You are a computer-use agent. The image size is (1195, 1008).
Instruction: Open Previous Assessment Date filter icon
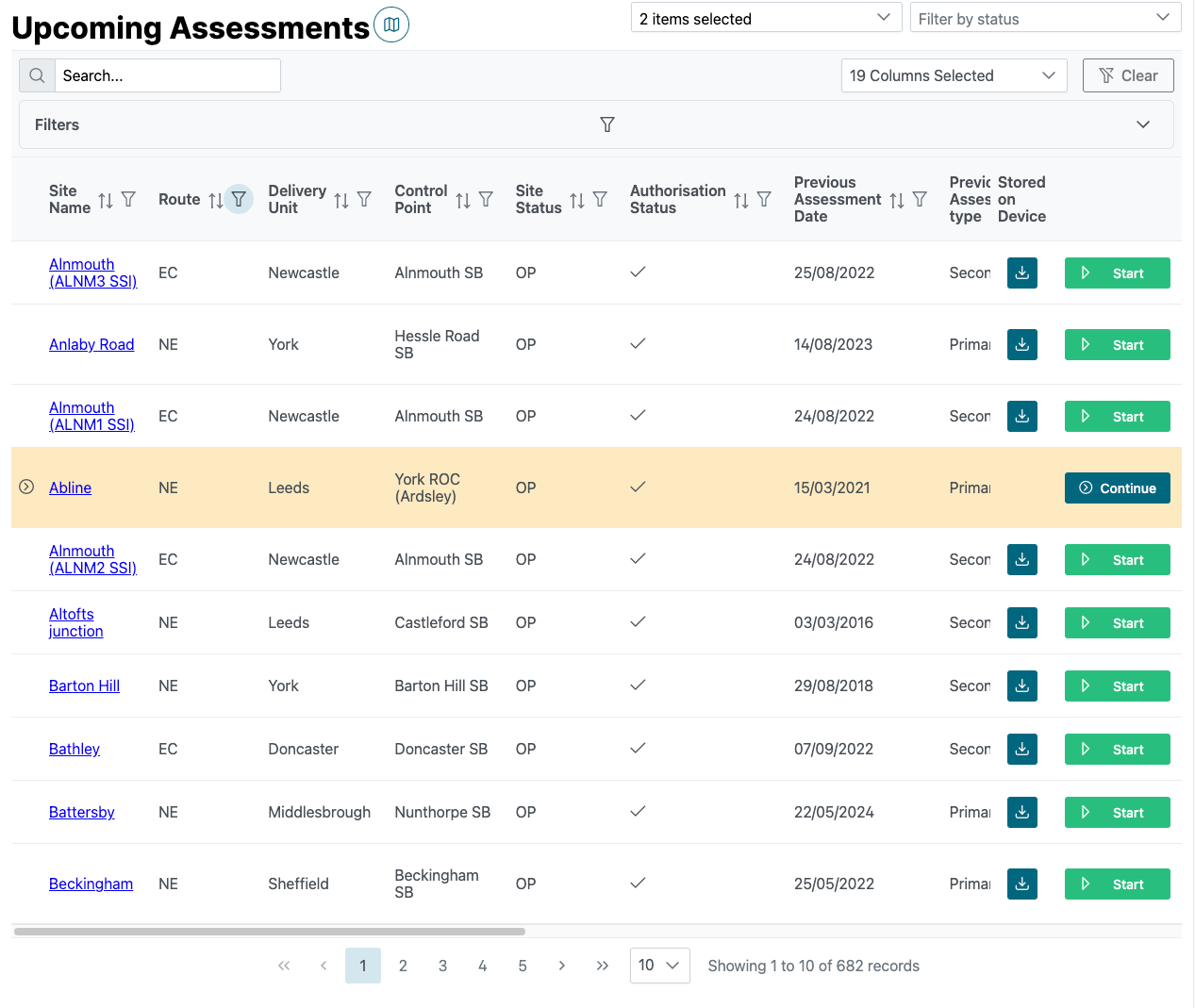920,200
